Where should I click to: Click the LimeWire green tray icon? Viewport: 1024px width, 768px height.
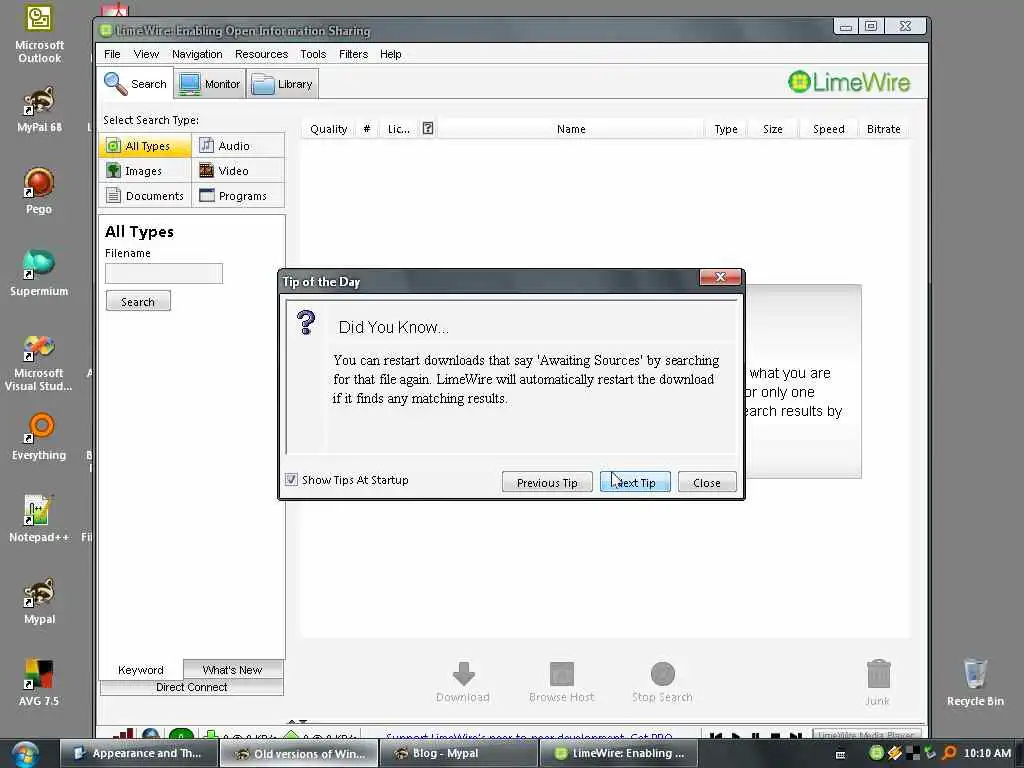point(876,753)
